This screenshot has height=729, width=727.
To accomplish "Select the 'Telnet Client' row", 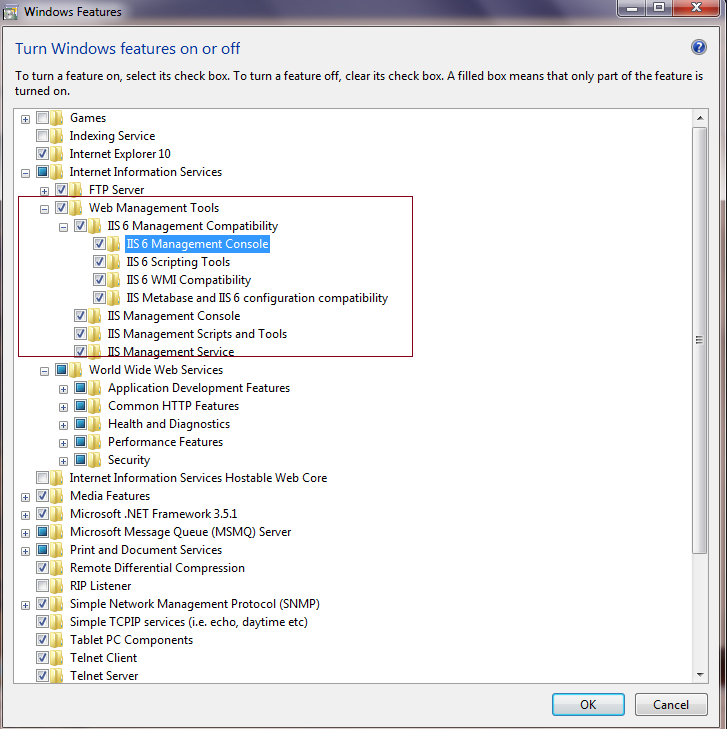I will point(103,658).
